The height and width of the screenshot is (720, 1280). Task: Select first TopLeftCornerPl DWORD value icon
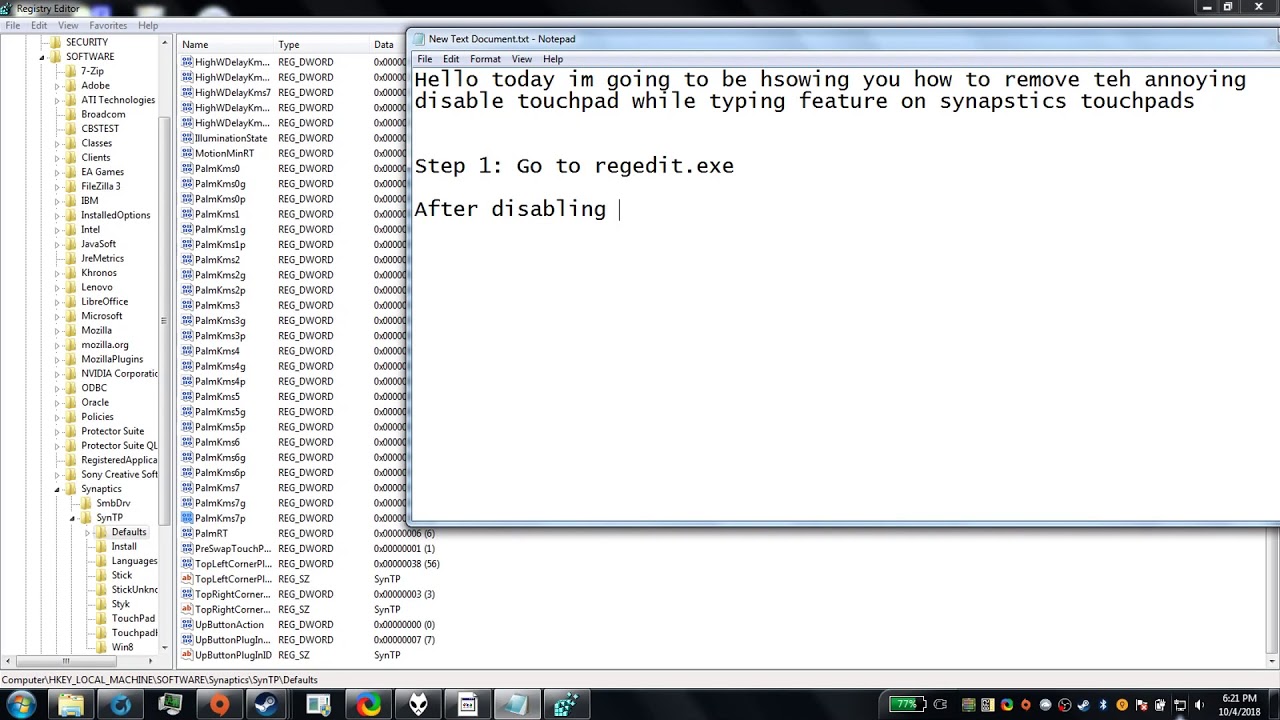[x=187, y=564]
